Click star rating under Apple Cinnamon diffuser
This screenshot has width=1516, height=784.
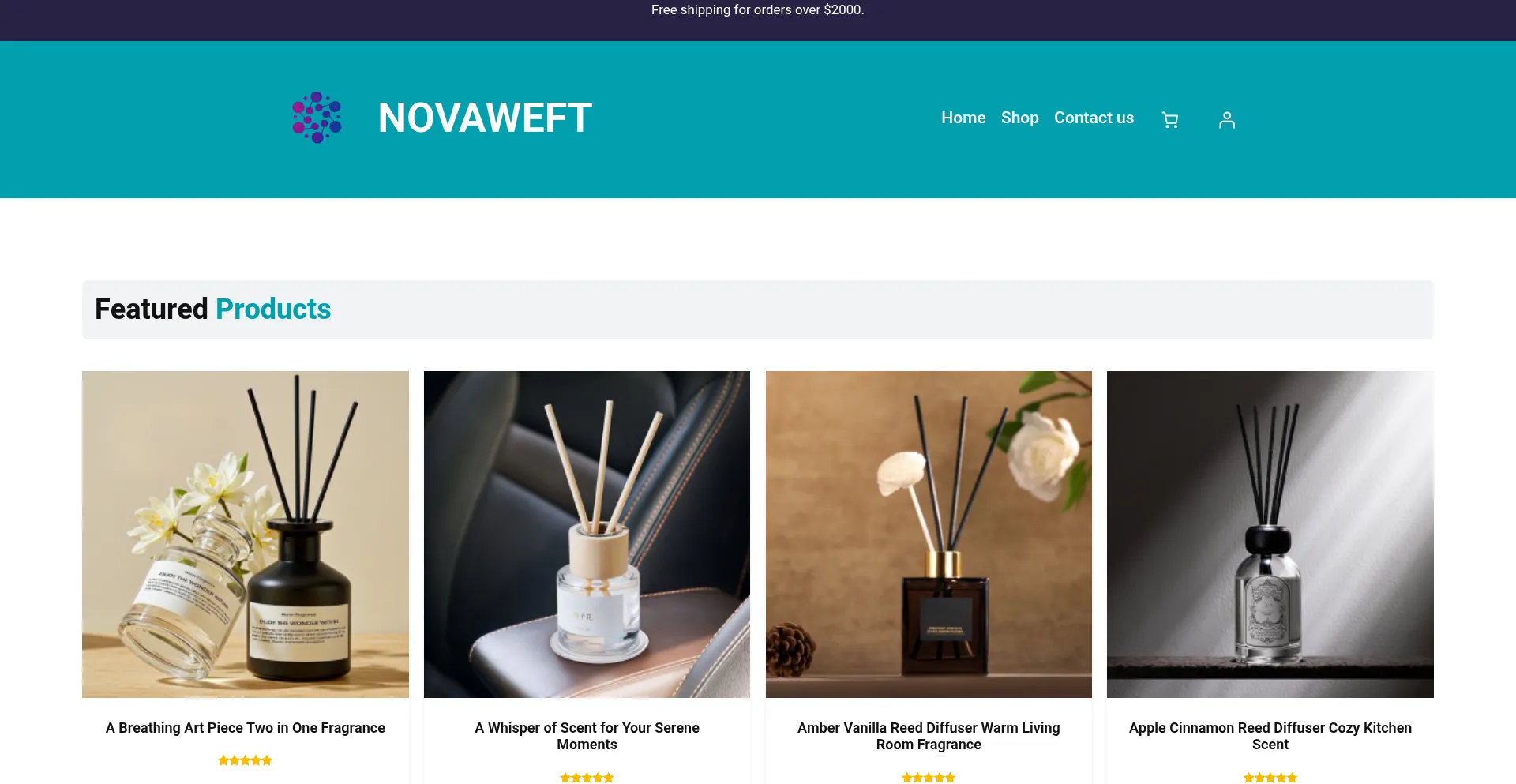click(1270, 778)
